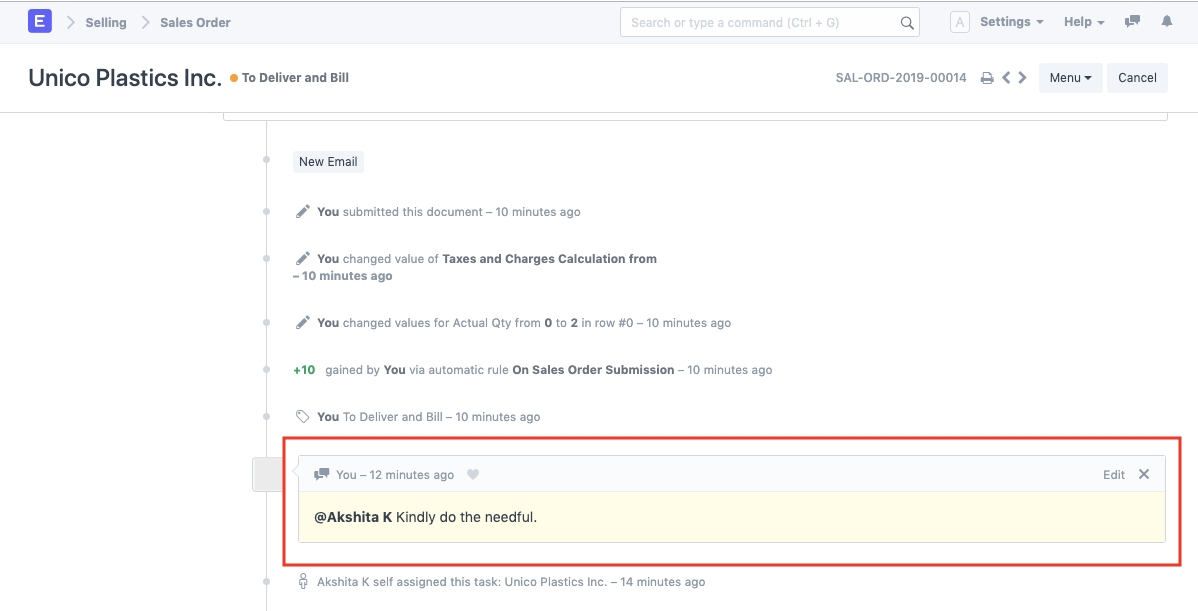Open notifications bell icon
The height and width of the screenshot is (611, 1198).
pos(1167,22)
